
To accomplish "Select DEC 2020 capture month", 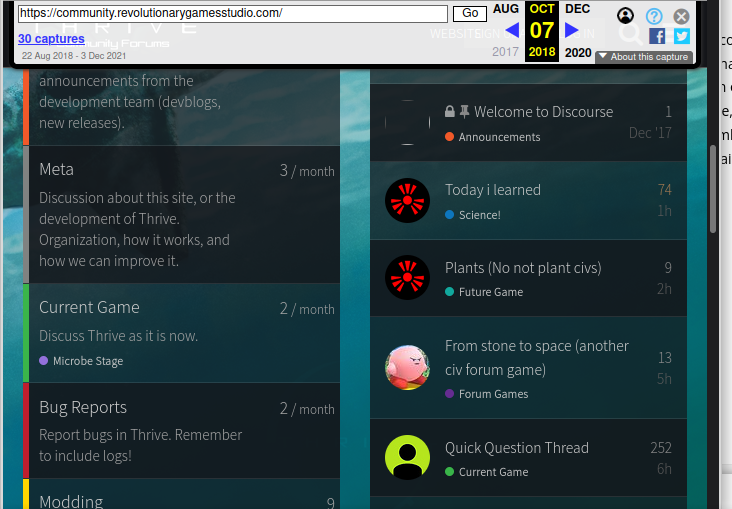I will pyautogui.click(x=578, y=30).
